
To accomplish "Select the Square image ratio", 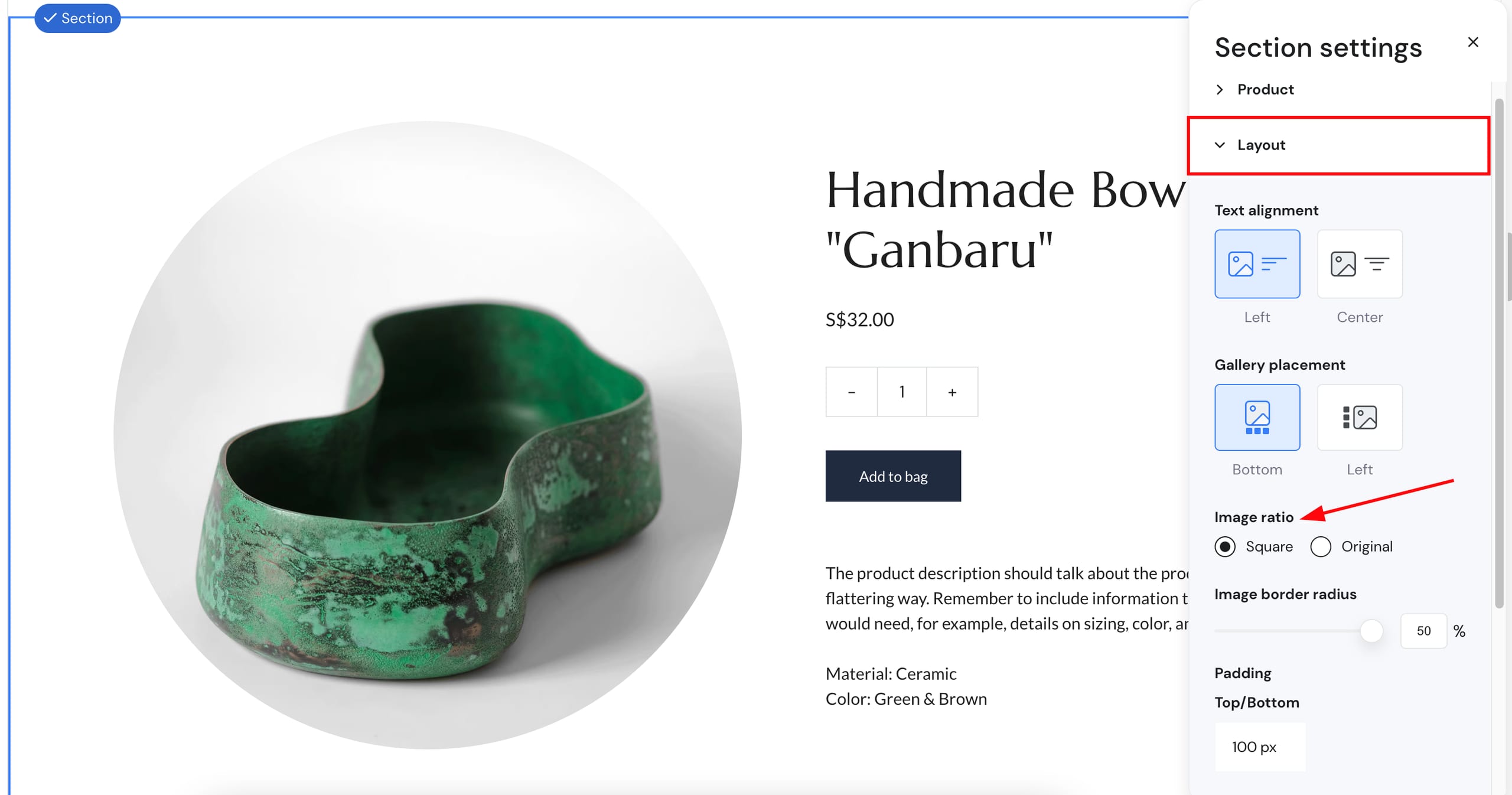I will point(1225,547).
